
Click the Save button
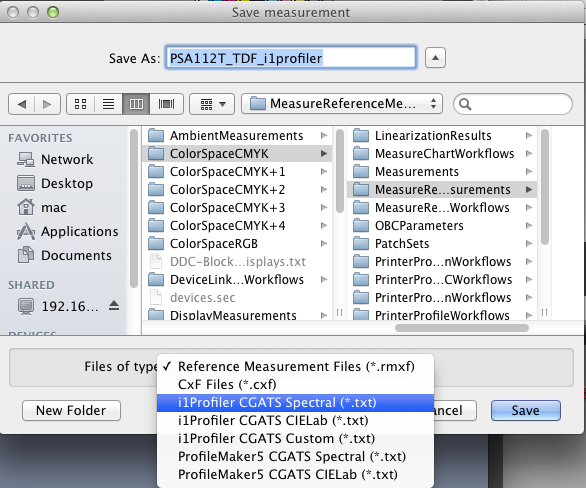[x=525, y=410]
